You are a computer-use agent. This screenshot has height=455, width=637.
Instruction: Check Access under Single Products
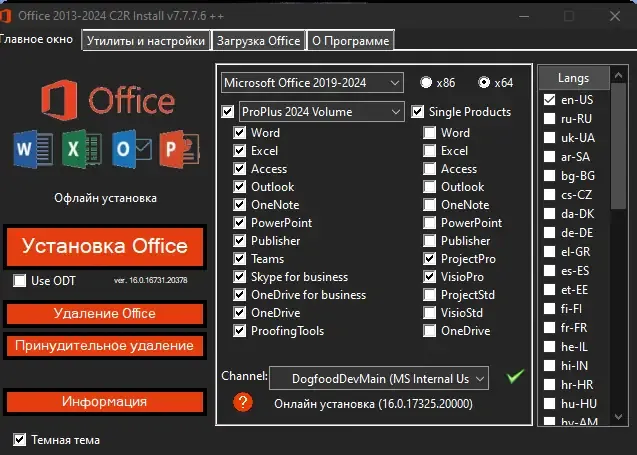(429, 169)
